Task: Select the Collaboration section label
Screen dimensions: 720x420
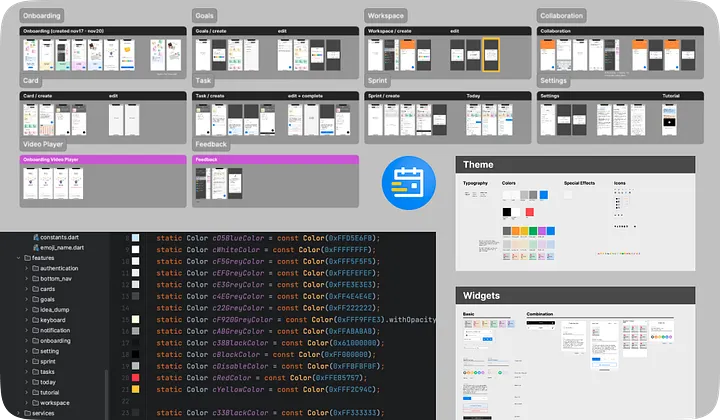Action: click(x=562, y=16)
